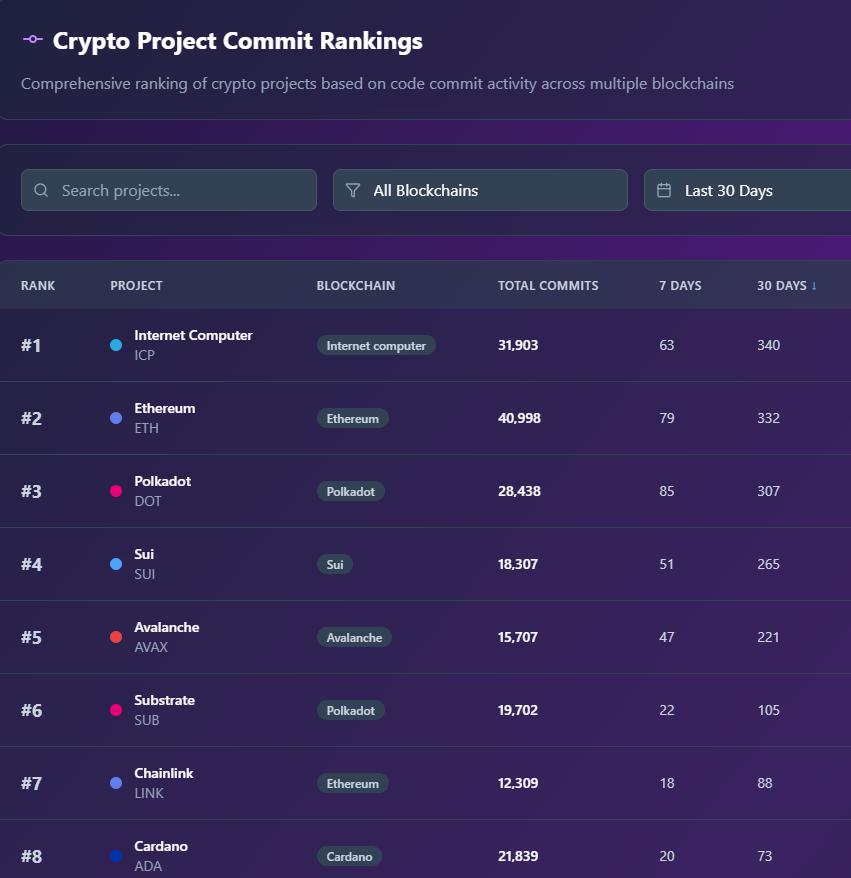The image size is (851, 878).
Task: Sort by the Blockchain column header
Action: (356, 286)
